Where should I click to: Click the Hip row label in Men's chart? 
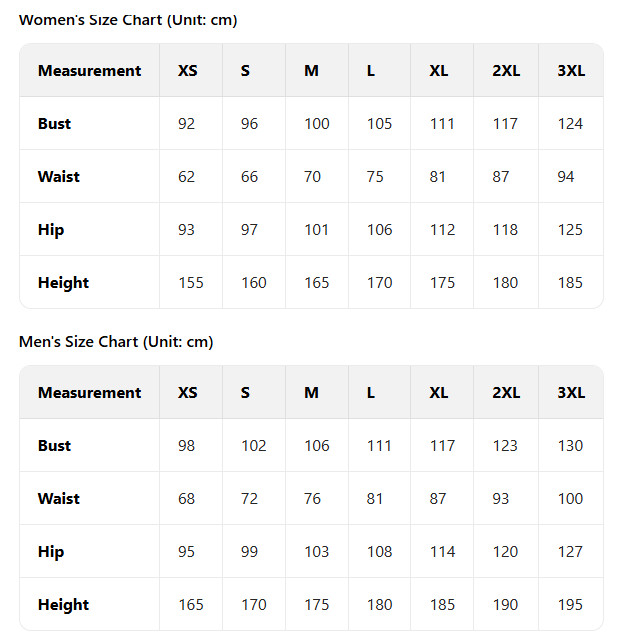(51, 552)
